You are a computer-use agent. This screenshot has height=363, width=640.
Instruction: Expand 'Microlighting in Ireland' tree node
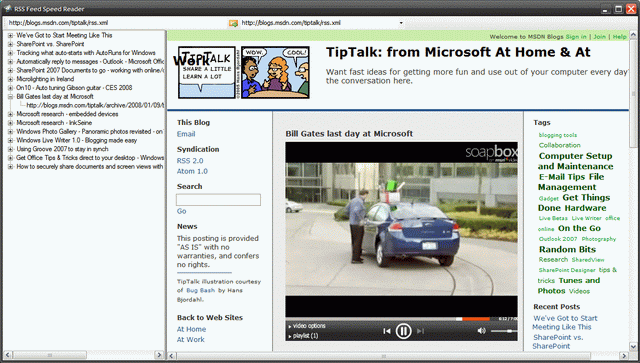point(10,79)
